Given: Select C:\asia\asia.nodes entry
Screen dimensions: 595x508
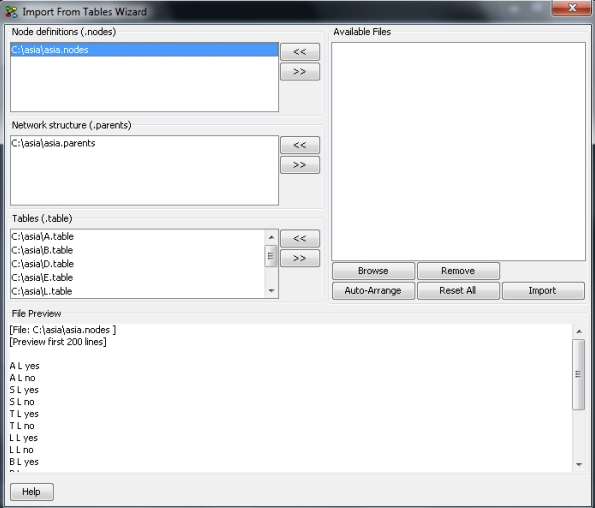Looking at the screenshot, I should tap(144, 50).
